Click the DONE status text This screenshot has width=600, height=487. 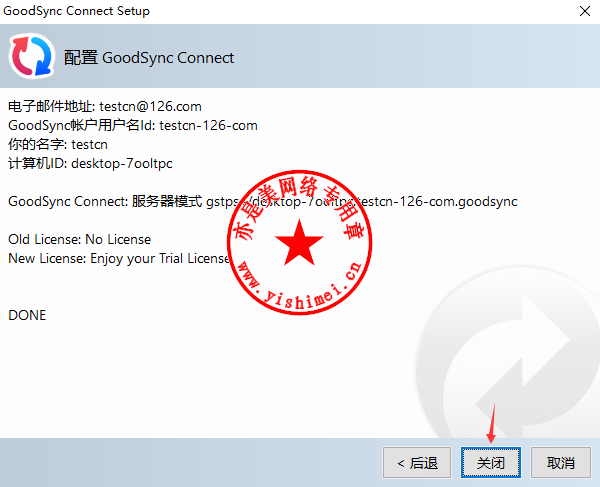[x=27, y=315]
